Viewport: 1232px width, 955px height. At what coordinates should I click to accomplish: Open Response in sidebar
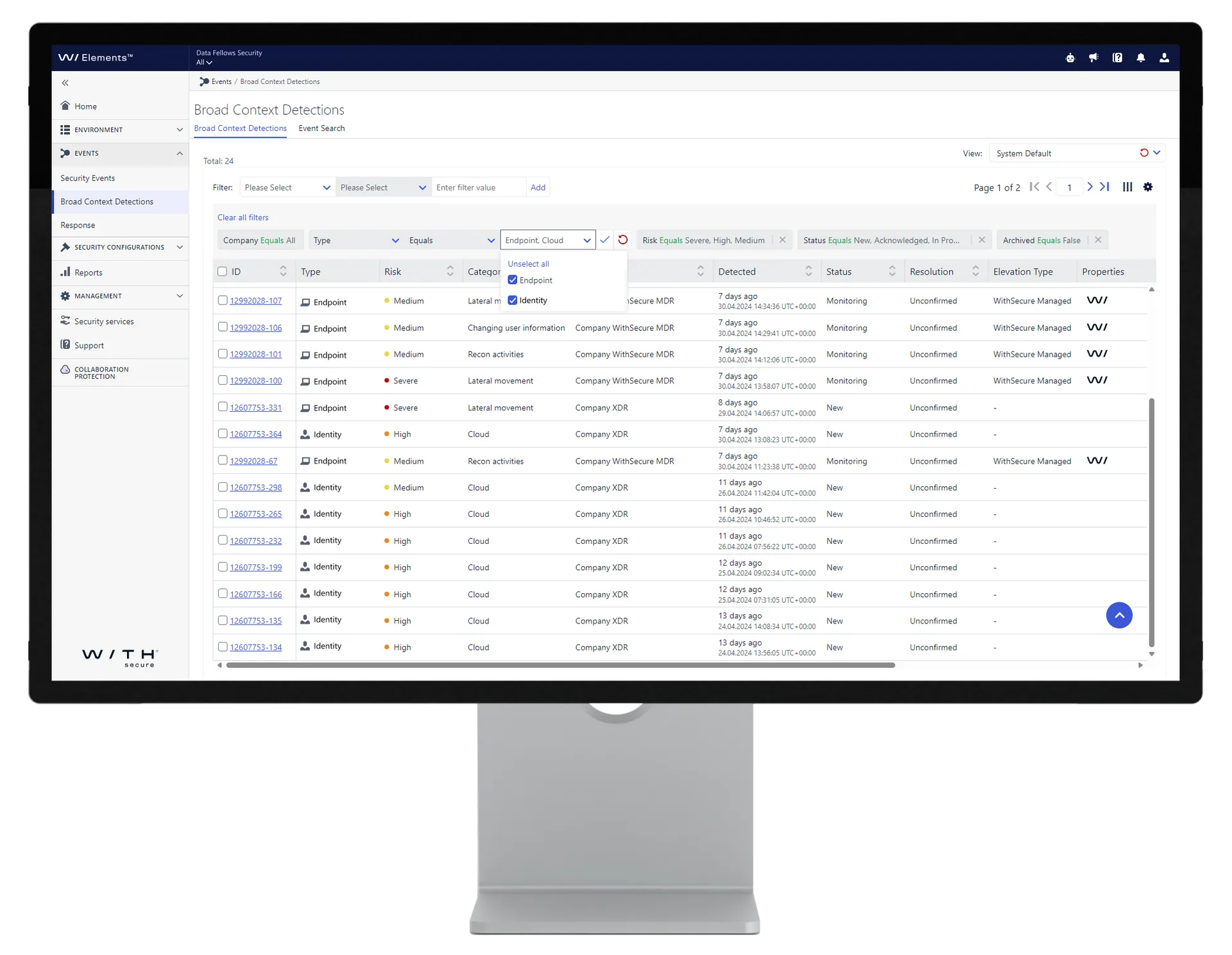pos(78,225)
